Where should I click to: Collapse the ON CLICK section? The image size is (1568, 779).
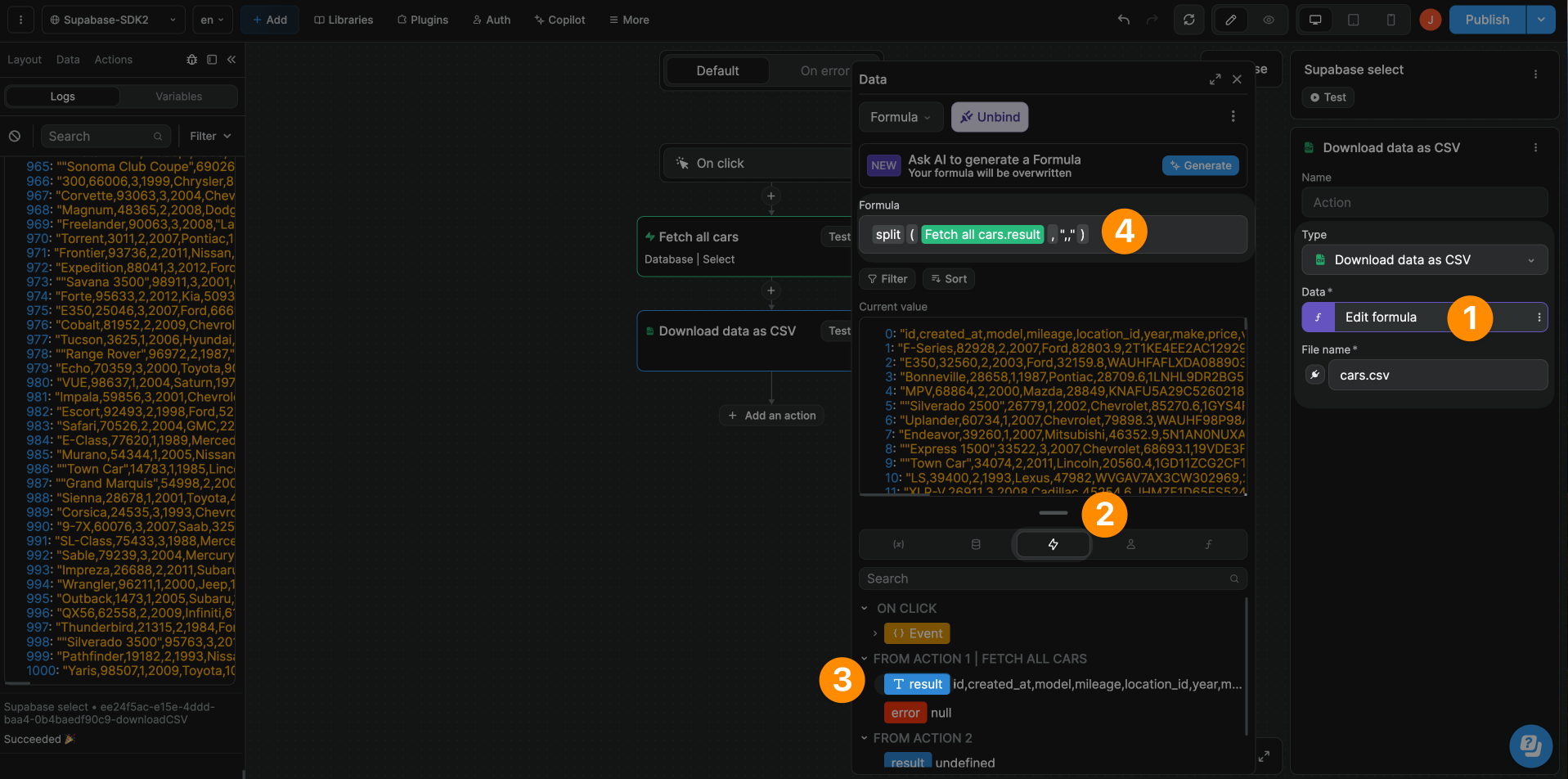pyautogui.click(x=865, y=608)
